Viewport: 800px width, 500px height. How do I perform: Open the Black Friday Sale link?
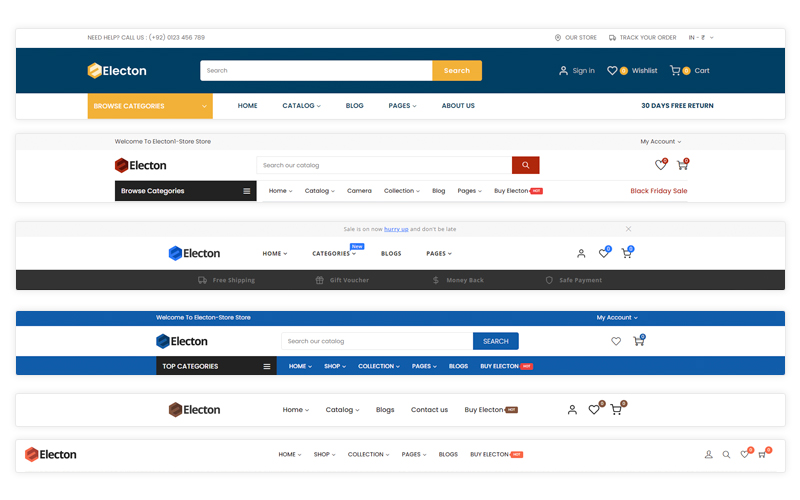point(658,191)
